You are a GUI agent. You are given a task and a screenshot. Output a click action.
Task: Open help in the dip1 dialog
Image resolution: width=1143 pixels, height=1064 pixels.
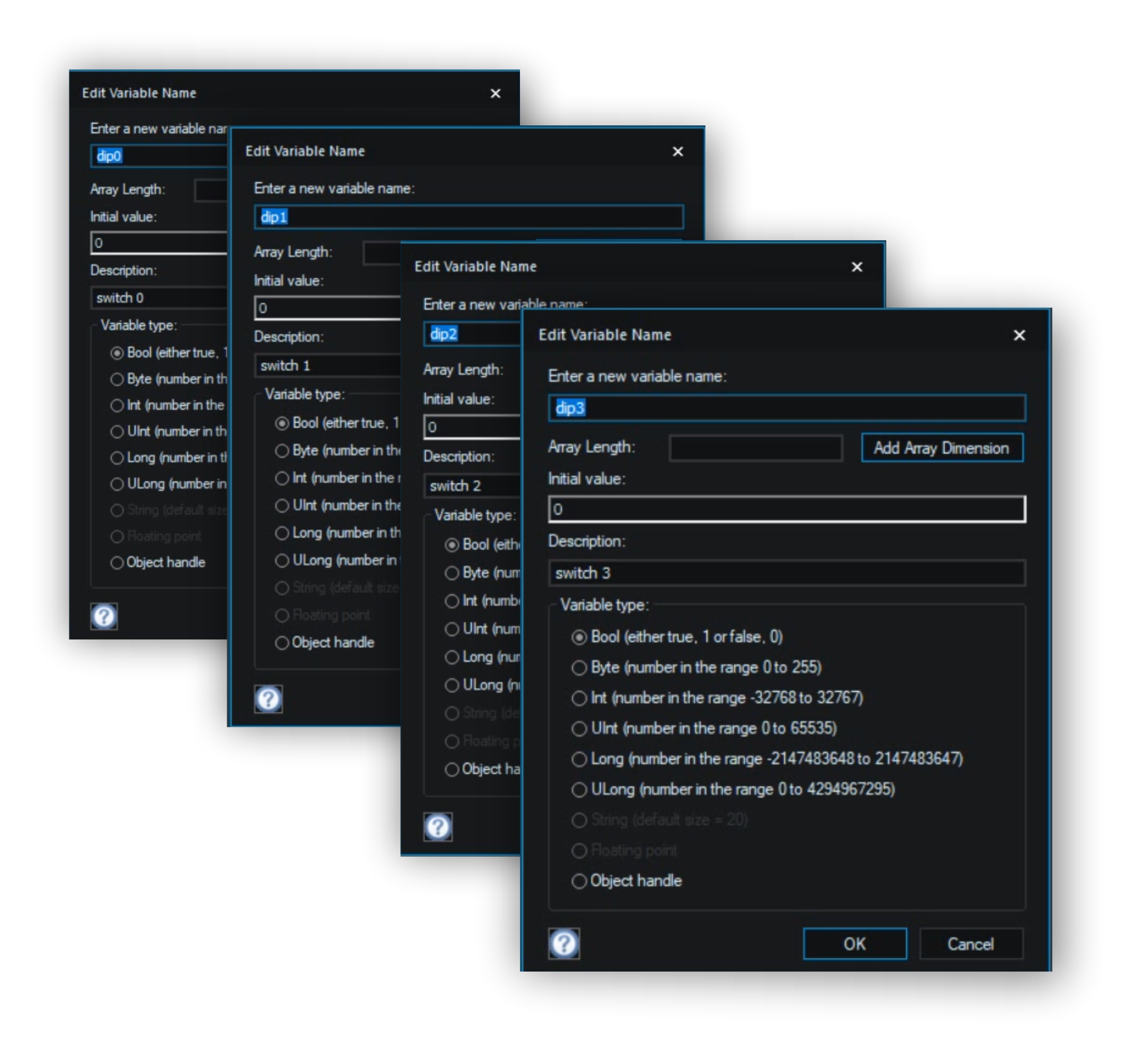click(269, 699)
